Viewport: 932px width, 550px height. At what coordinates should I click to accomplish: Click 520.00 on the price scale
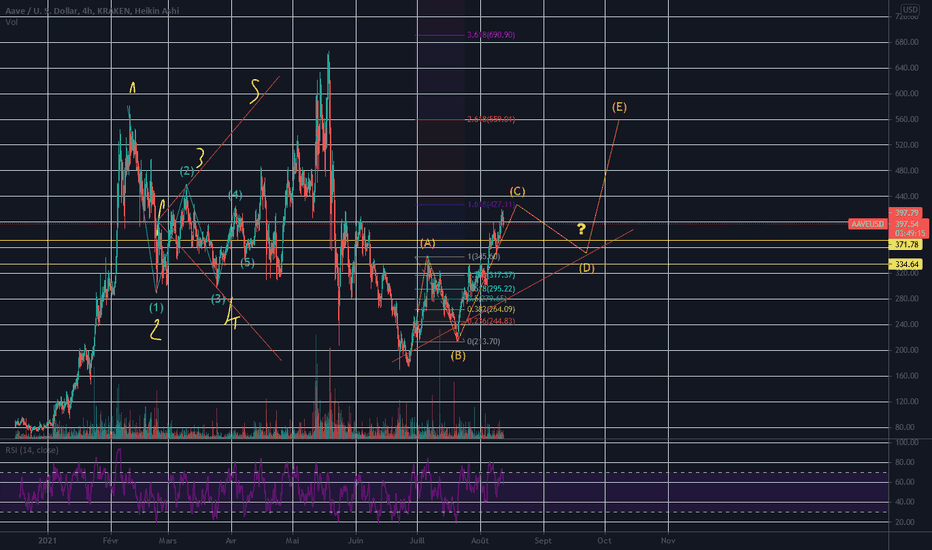(906, 145)
